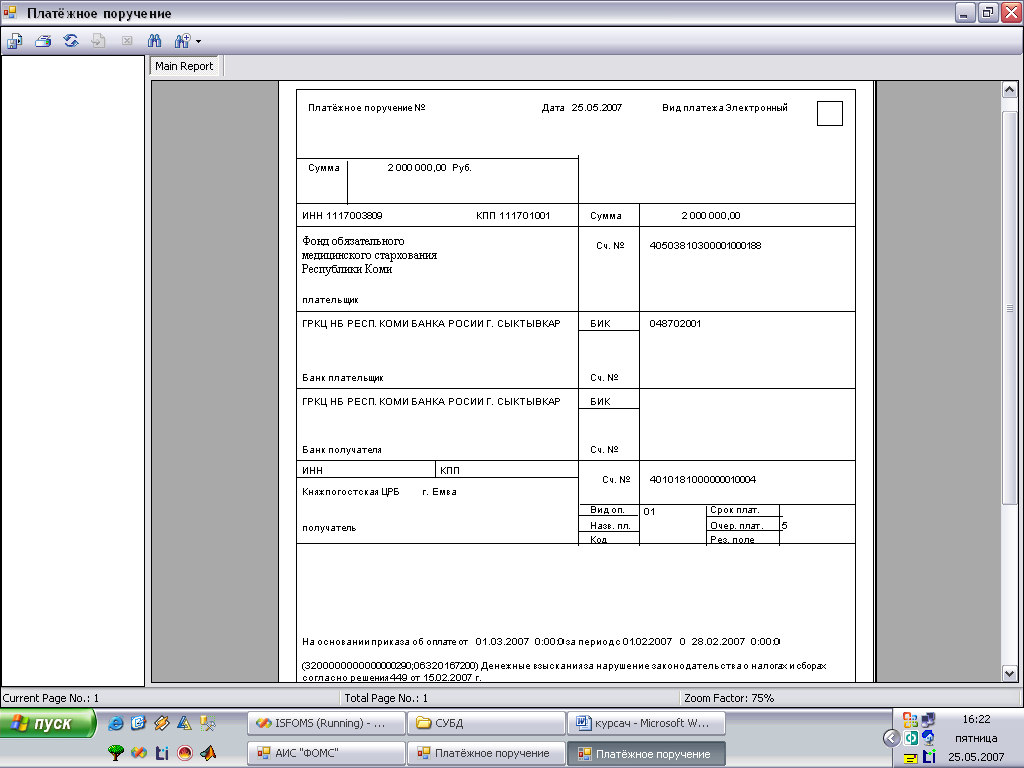Click the Print Report printer icon

pos(43,41)
